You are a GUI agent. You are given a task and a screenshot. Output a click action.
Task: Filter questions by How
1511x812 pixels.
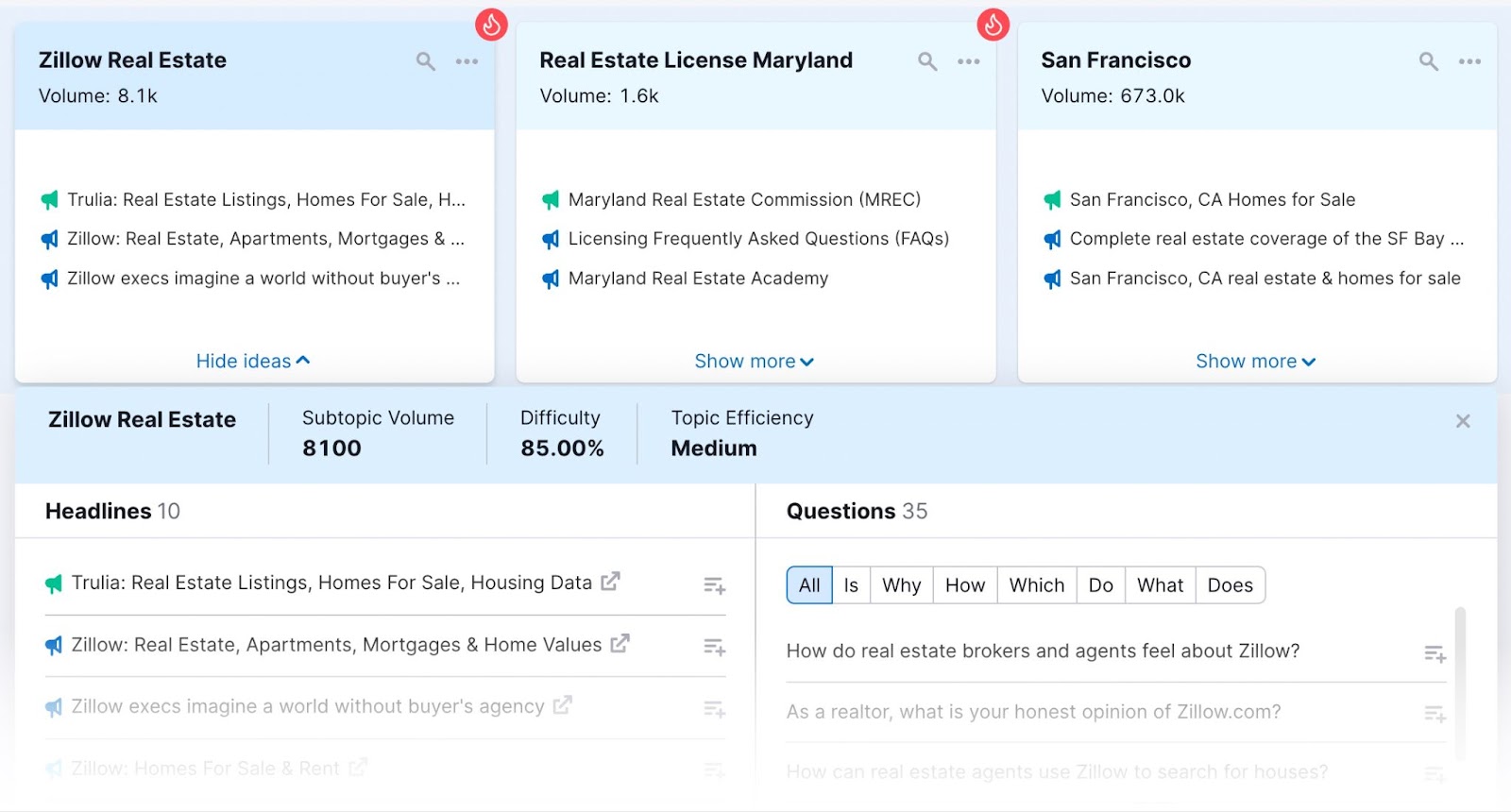(x=964, y=585)
